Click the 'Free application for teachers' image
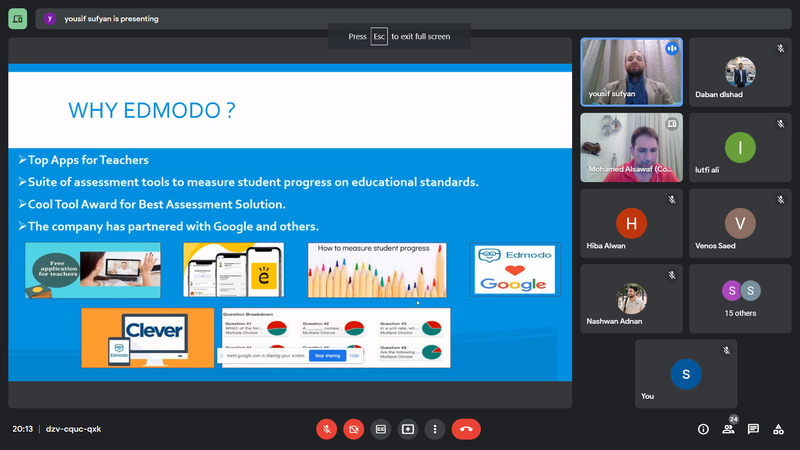The width and height of the screenshot is (800, 450). (93, 270)
